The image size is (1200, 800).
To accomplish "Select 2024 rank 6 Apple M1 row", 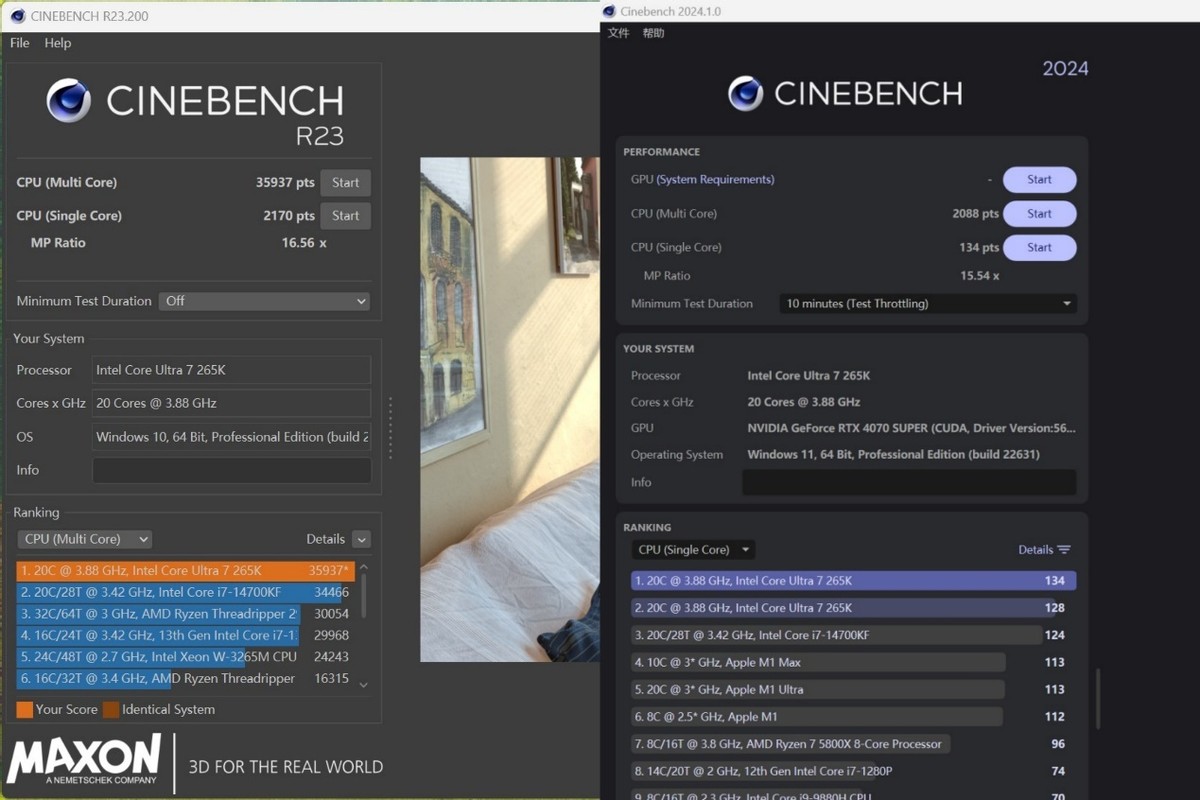I will tap(854, 717).
